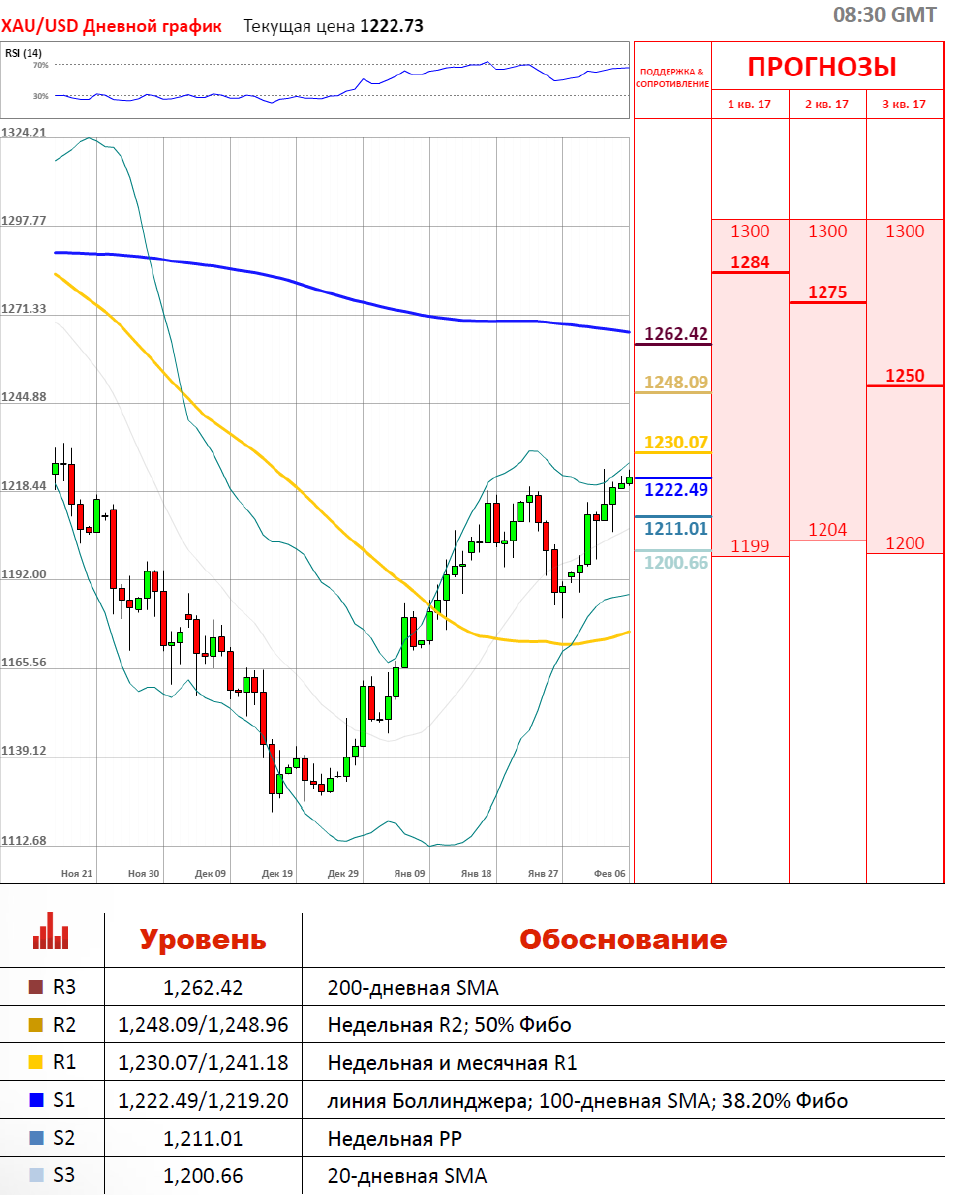Click the R3 dark red color swatch
This screenshot has width=955, height=1195.
tap(37, 988)
